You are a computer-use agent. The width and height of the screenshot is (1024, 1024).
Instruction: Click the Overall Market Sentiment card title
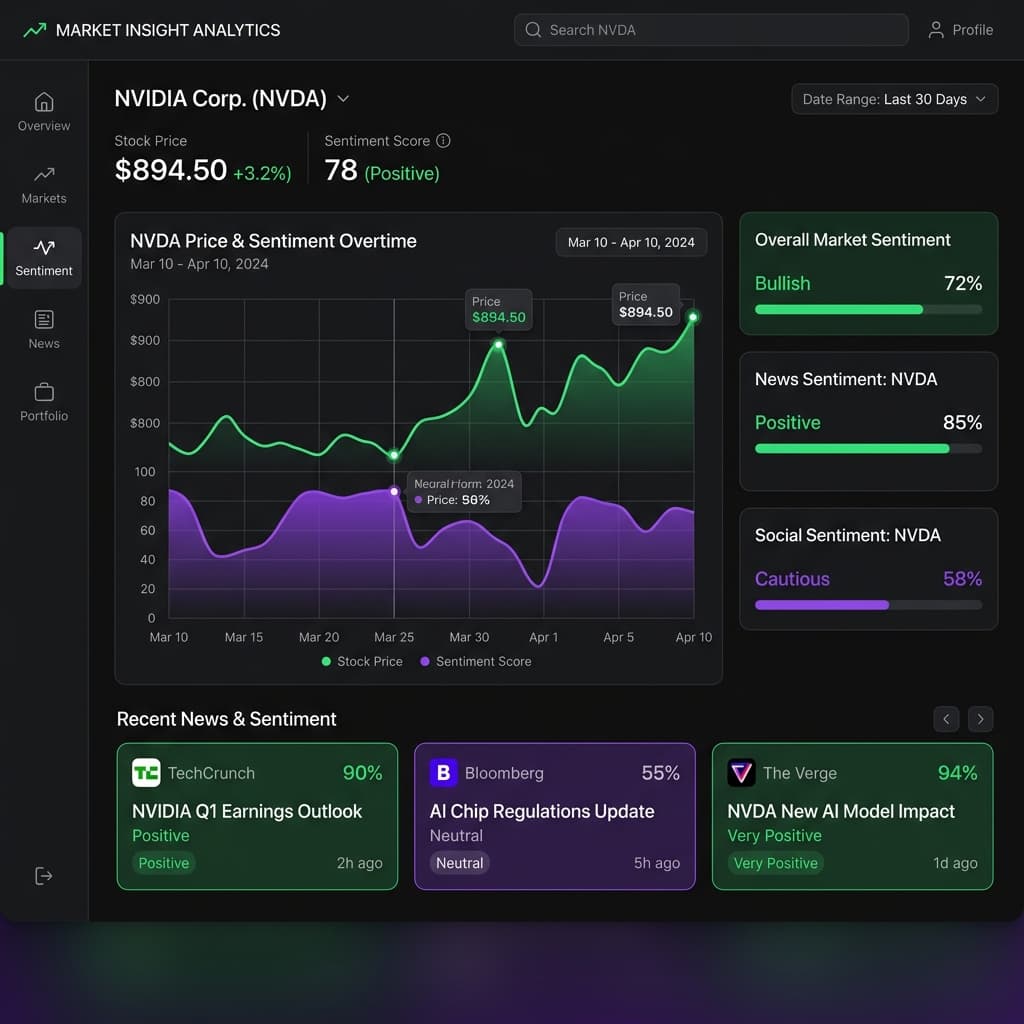853,240
